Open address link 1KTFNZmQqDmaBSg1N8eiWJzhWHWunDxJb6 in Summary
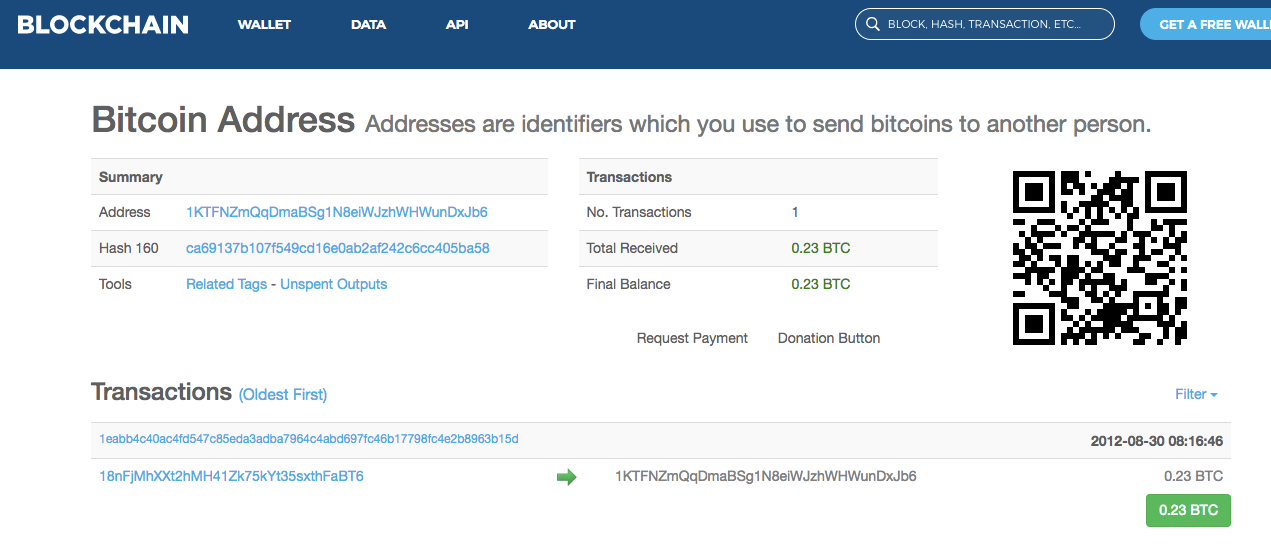Viewport: 1271px width, 555px height. tap(337, 212)
